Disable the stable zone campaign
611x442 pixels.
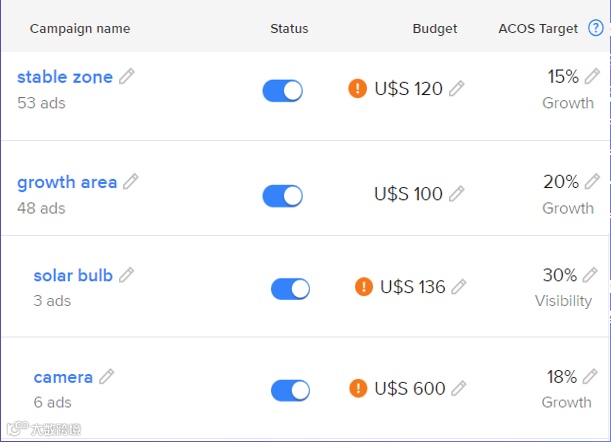[x=282, y=91]
